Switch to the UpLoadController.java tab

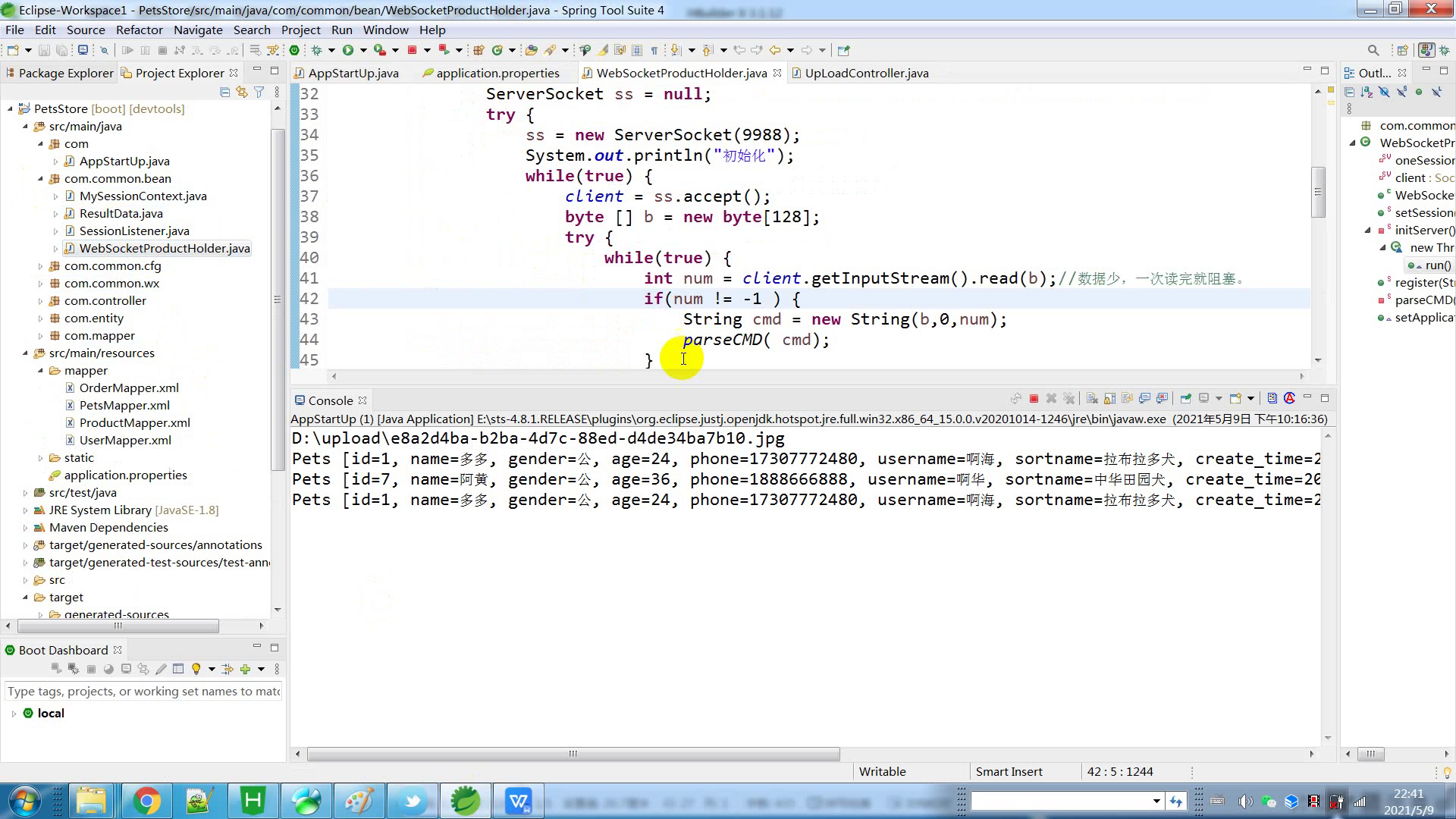(866, 74)
